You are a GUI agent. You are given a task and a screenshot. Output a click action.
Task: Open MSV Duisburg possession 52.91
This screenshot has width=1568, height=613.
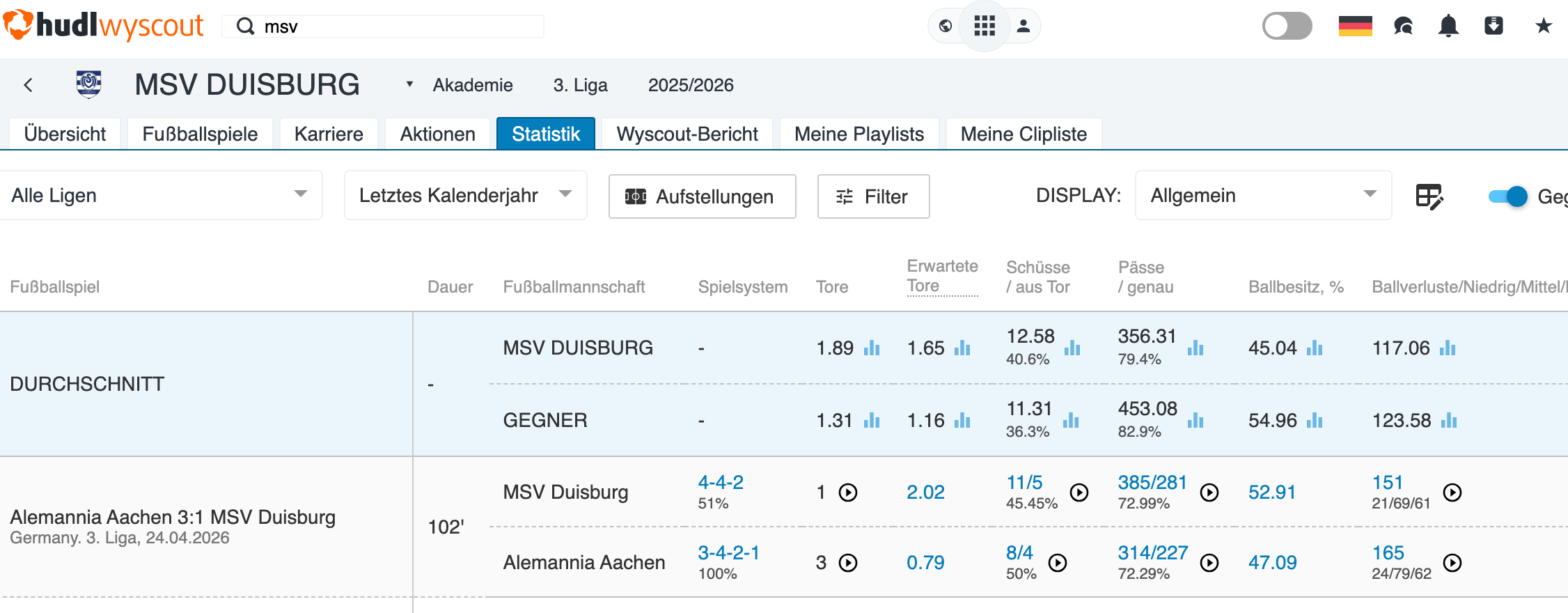(1271, 492)
